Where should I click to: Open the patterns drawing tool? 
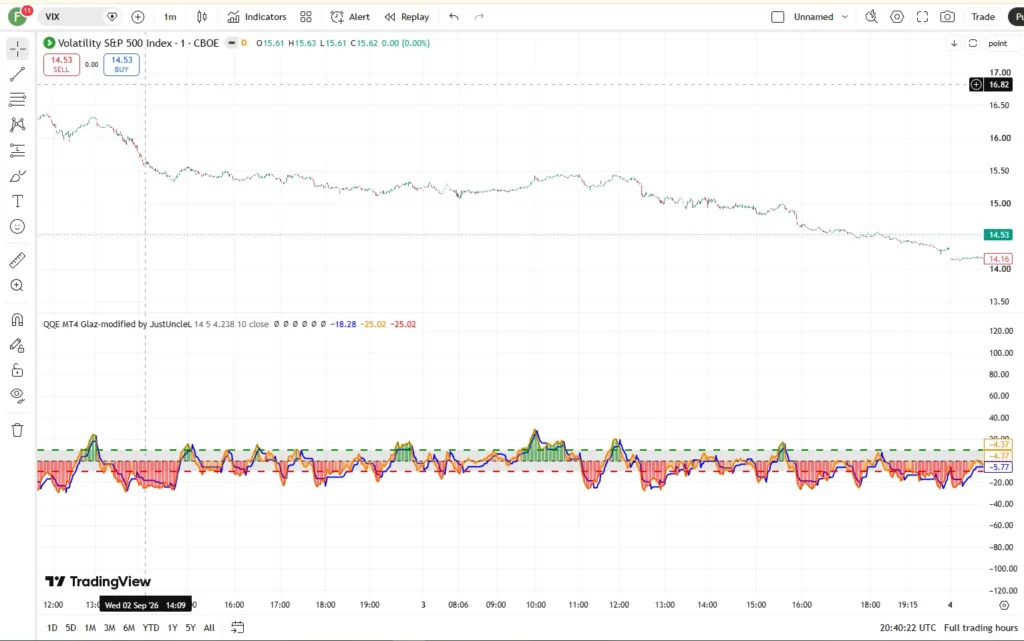pyautogui.click(x=18, y=125)
